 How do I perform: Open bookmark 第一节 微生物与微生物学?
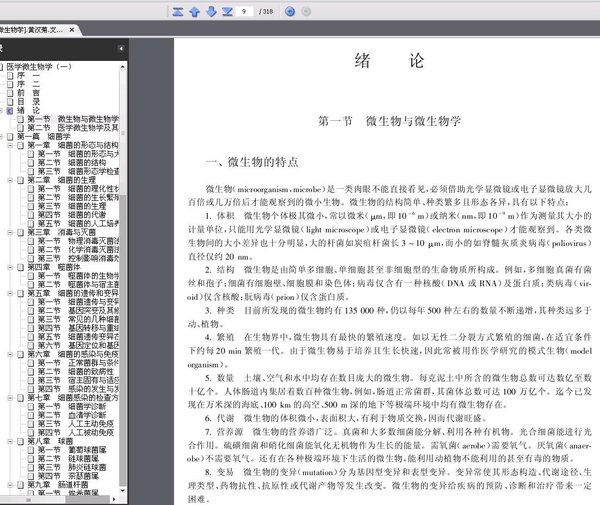73,119
